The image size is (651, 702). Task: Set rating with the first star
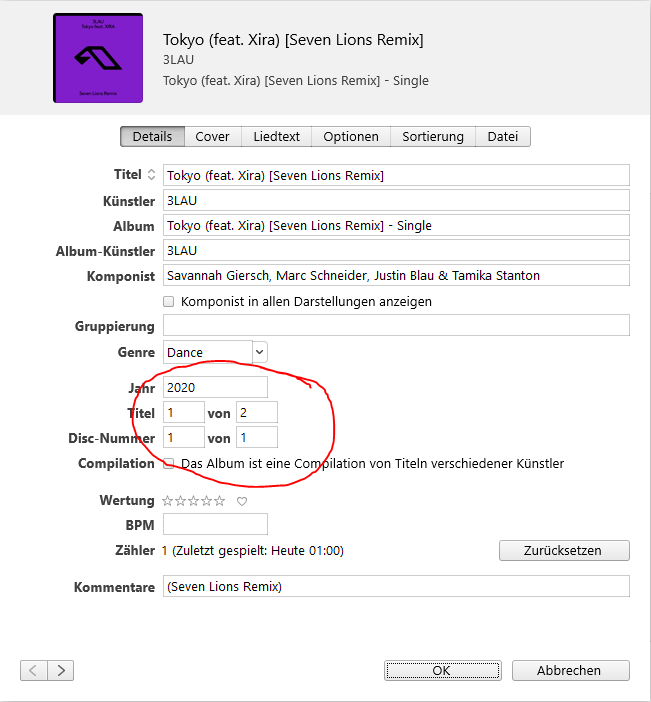pos(167,501)
